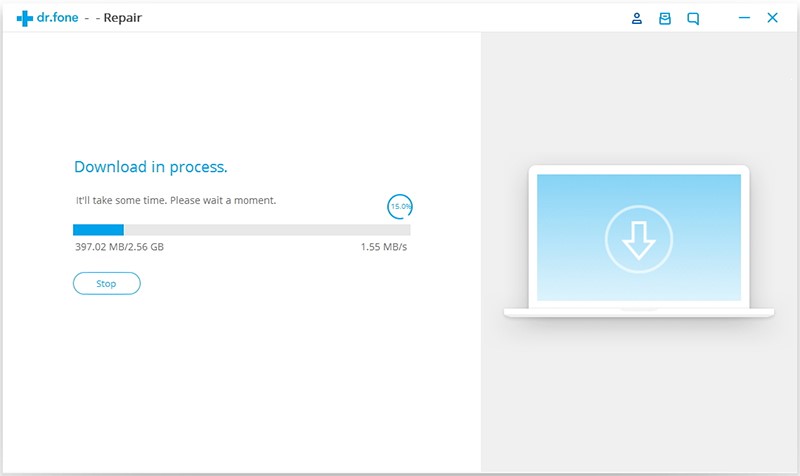Click the '1.55 MB/s' speed readout
Image resolution: width=800 pixels, height=476 pixels.
[x=384, y=247]
